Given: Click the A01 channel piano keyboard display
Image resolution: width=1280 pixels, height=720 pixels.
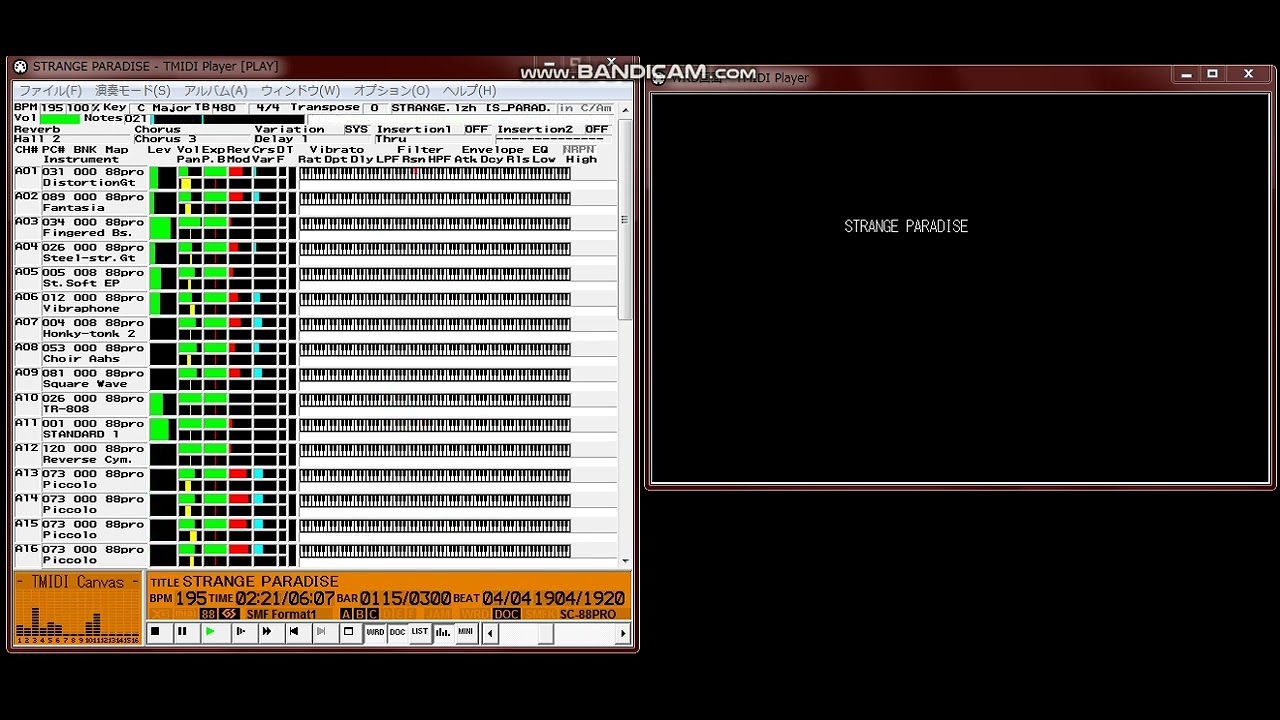Looking at the screenshot, I should coord(434,173).
